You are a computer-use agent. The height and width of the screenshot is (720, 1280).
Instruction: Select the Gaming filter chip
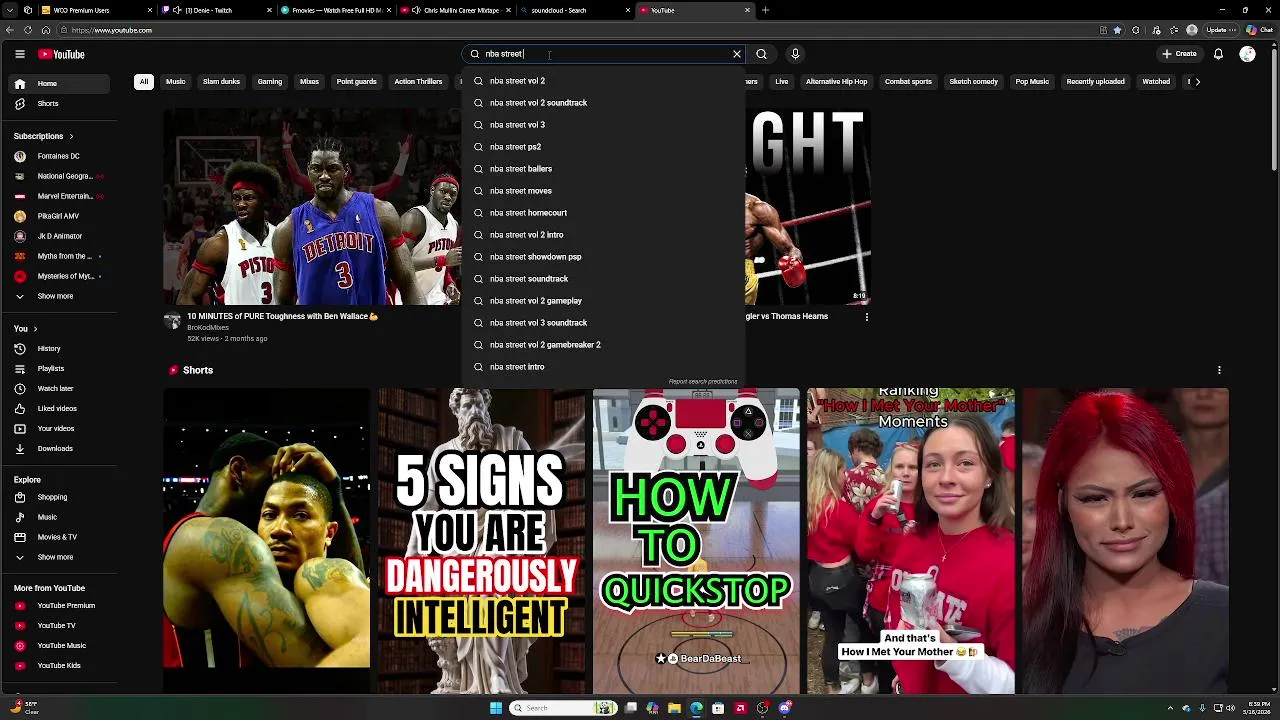point(270,82)
